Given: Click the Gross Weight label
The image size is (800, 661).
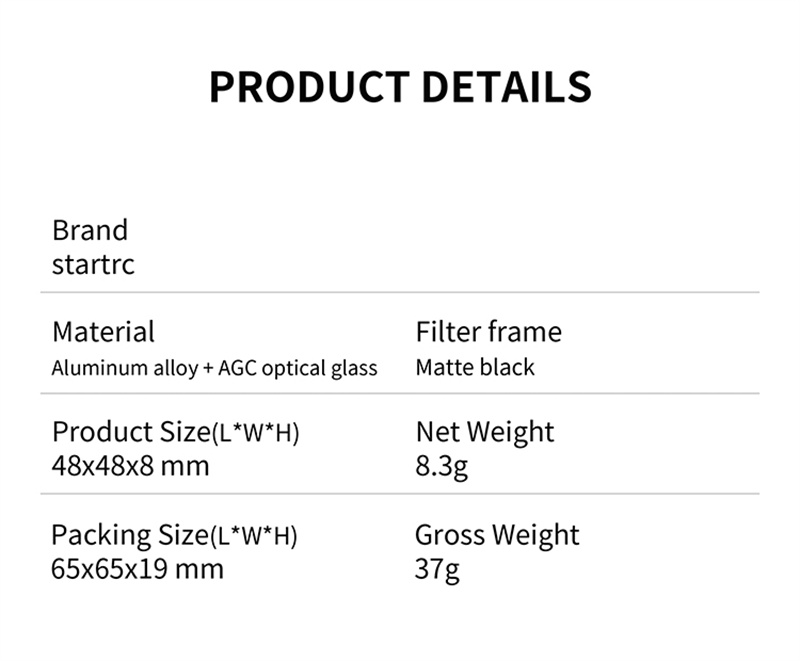Looking at the screenshot, I should 497,535.
